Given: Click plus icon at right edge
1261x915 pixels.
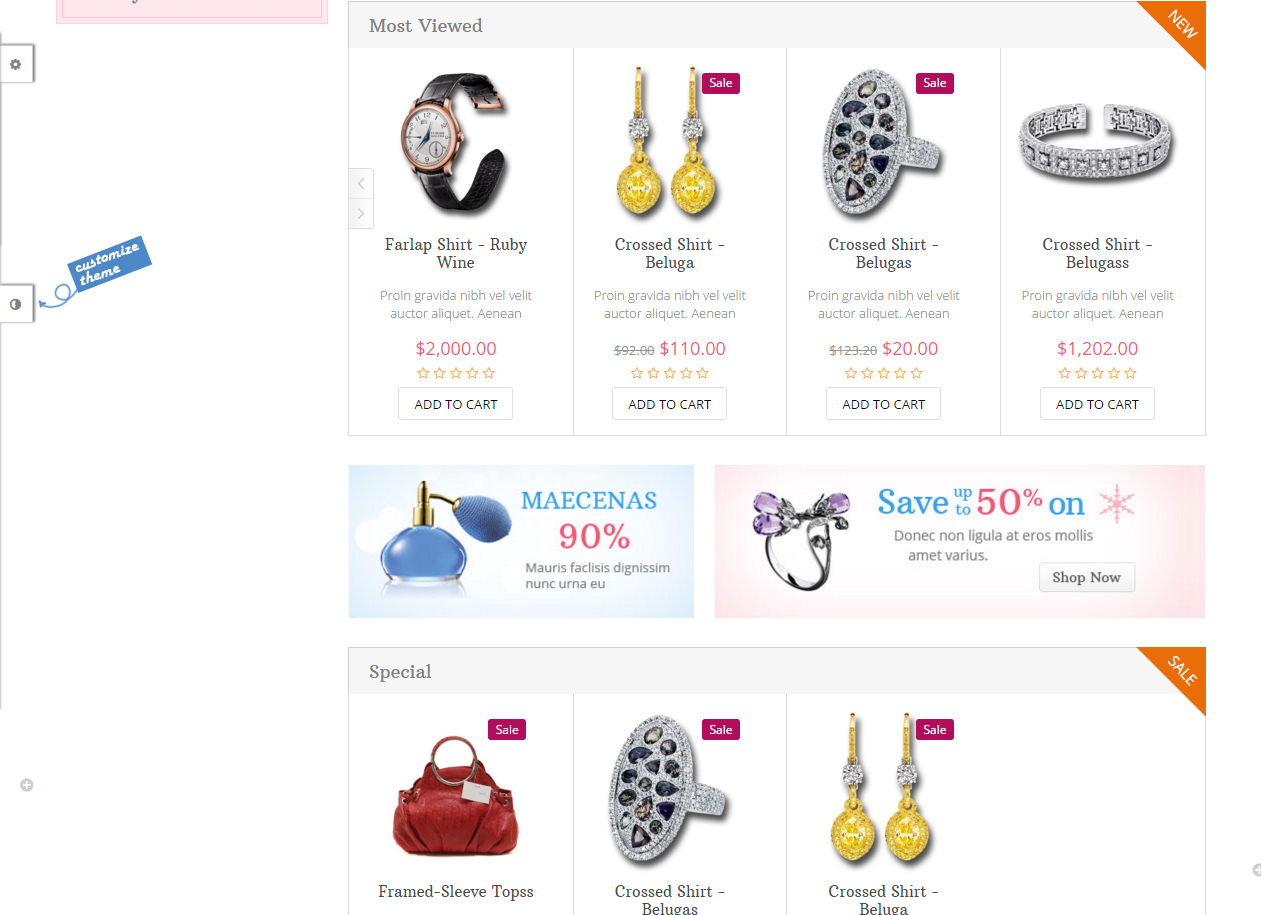Looking at the screenshot, I should coord(1257,870).
